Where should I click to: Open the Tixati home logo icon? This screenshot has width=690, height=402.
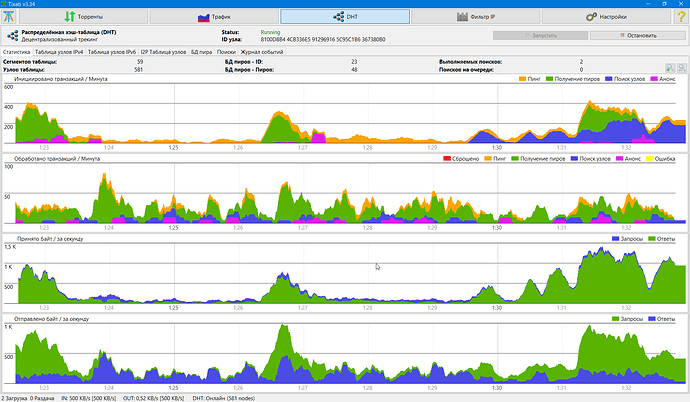(x=9, y=17)
